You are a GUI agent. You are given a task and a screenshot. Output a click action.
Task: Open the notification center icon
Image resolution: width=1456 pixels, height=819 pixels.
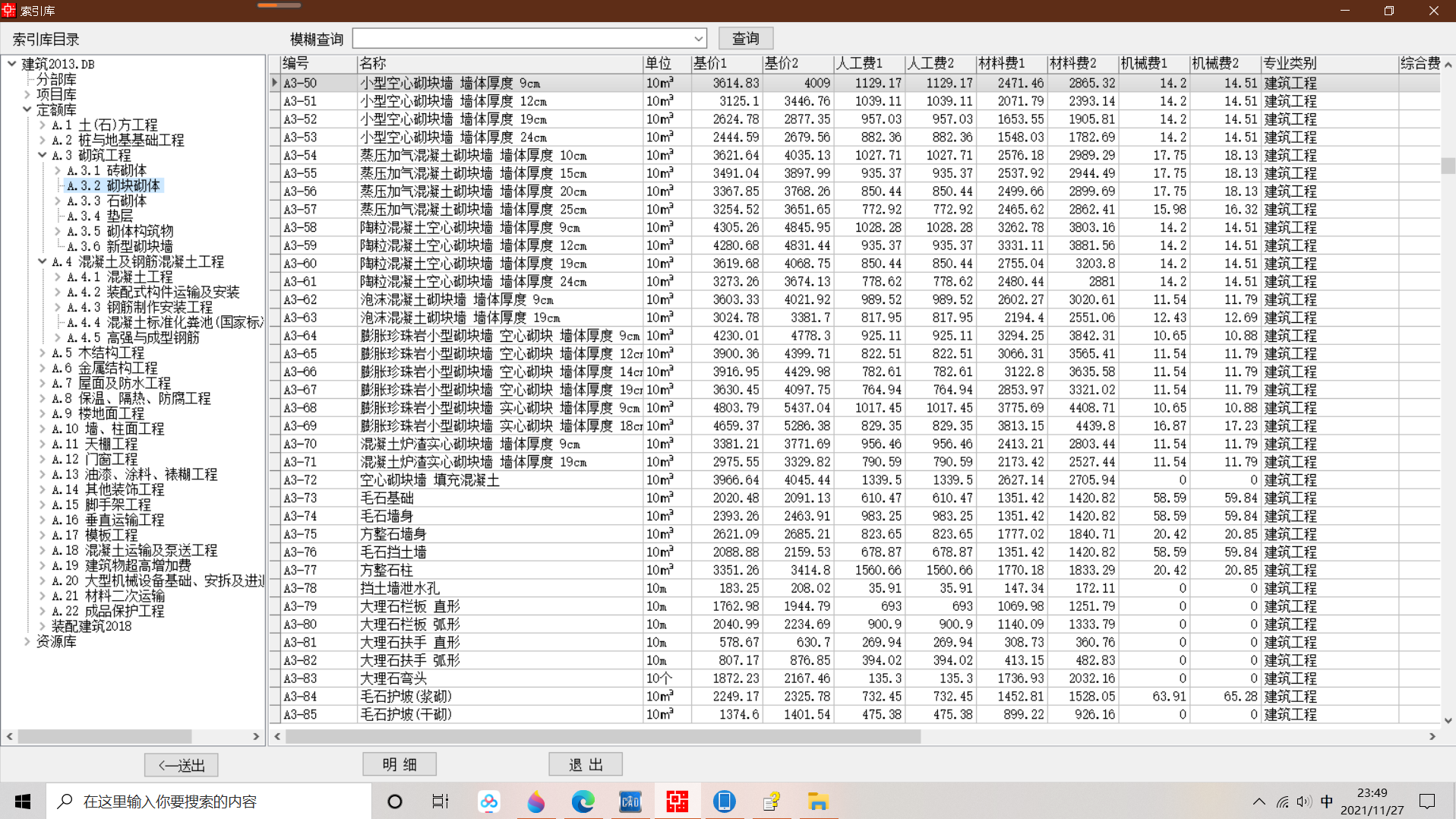pyautogui.click(x=1427, y=801)
